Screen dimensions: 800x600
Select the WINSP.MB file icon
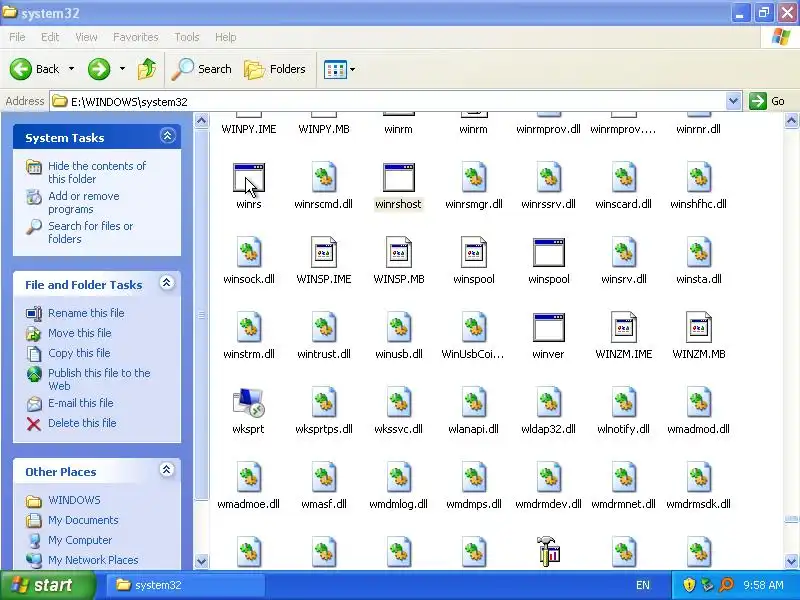tap(398, 252)
